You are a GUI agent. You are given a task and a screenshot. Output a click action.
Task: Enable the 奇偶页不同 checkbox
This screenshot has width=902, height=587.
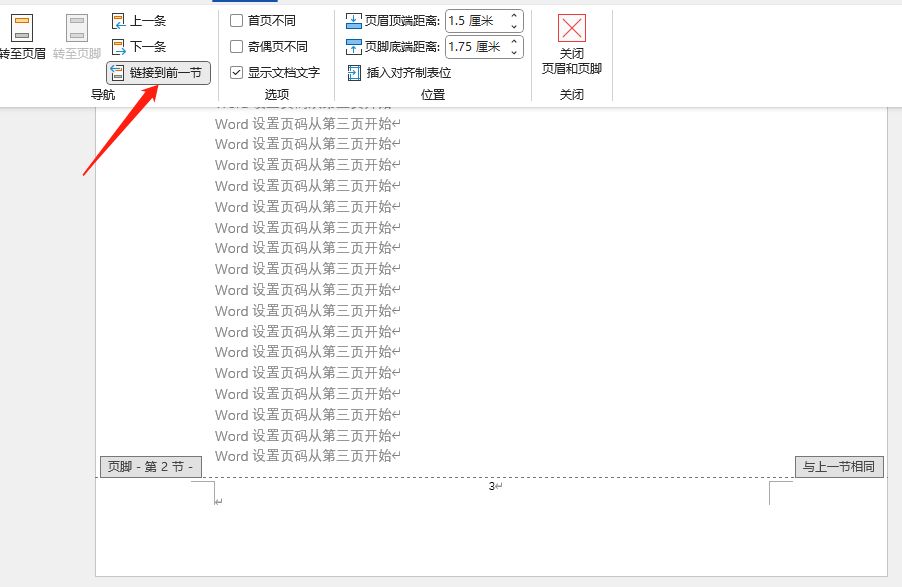[236, 45]
